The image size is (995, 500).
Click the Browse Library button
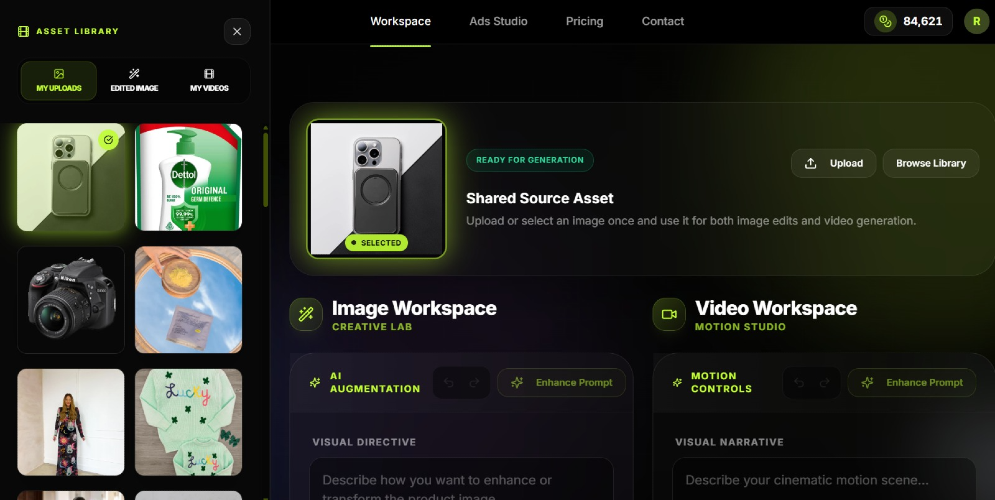(x=930, y=163)
